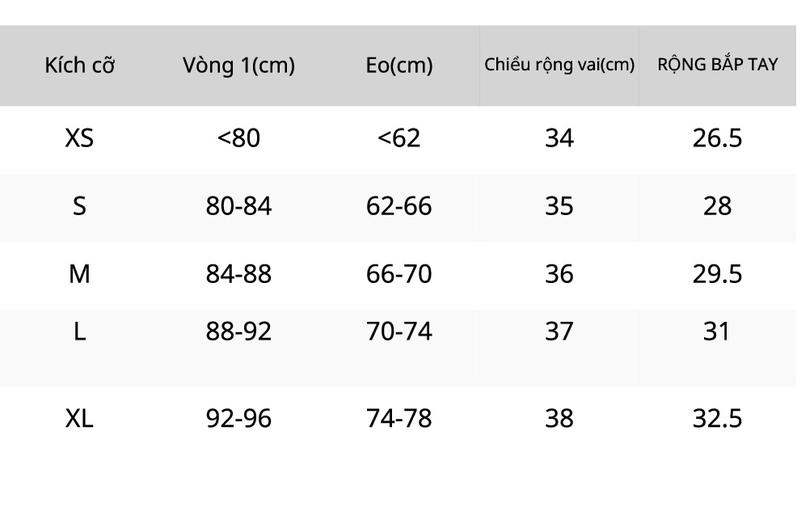Click shoulder width value 38
The width and height of the screenshot is (797, 528).
559,418
